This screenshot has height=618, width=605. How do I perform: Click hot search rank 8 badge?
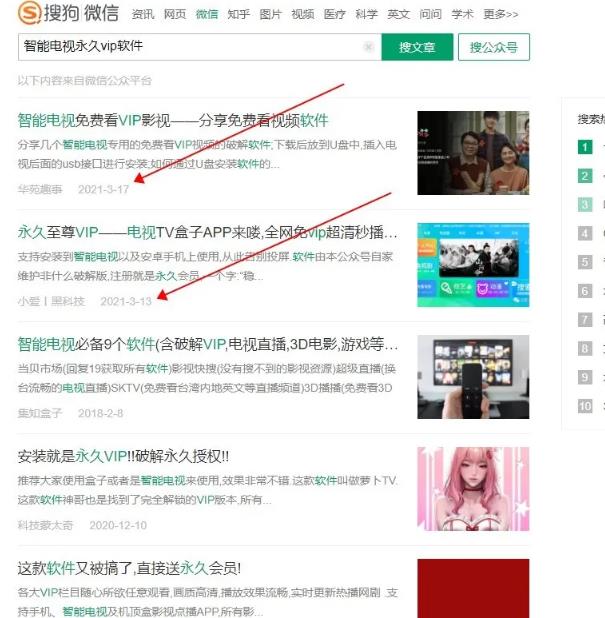[x=585, y=348]
